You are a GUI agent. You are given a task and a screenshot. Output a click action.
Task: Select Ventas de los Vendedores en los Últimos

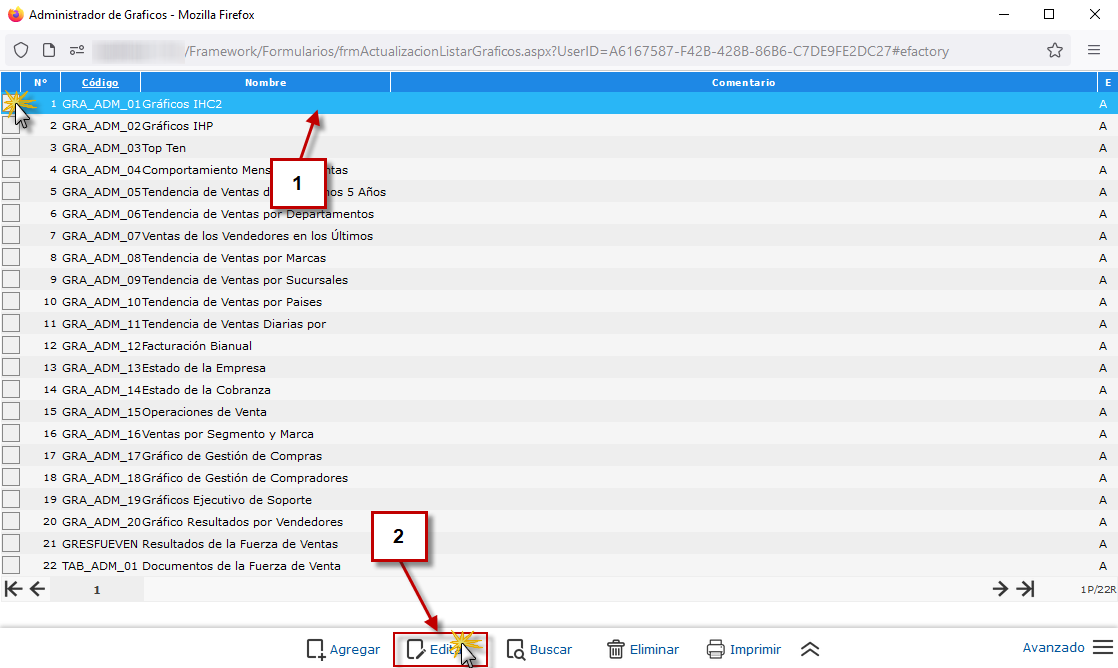pyautogui.click(x=559, y=236)
